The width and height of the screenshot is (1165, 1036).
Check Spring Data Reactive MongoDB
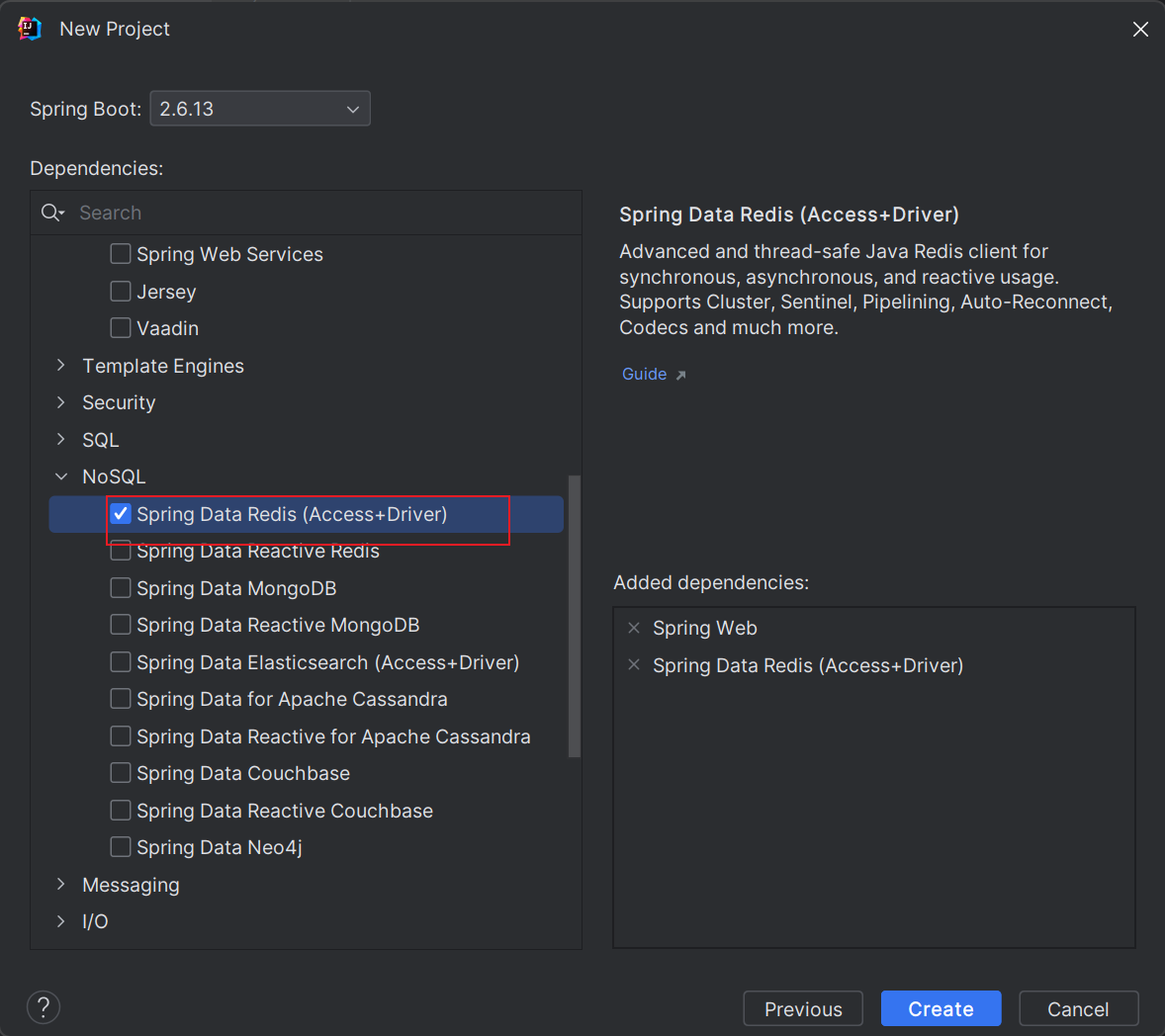[x=121, y=626]
